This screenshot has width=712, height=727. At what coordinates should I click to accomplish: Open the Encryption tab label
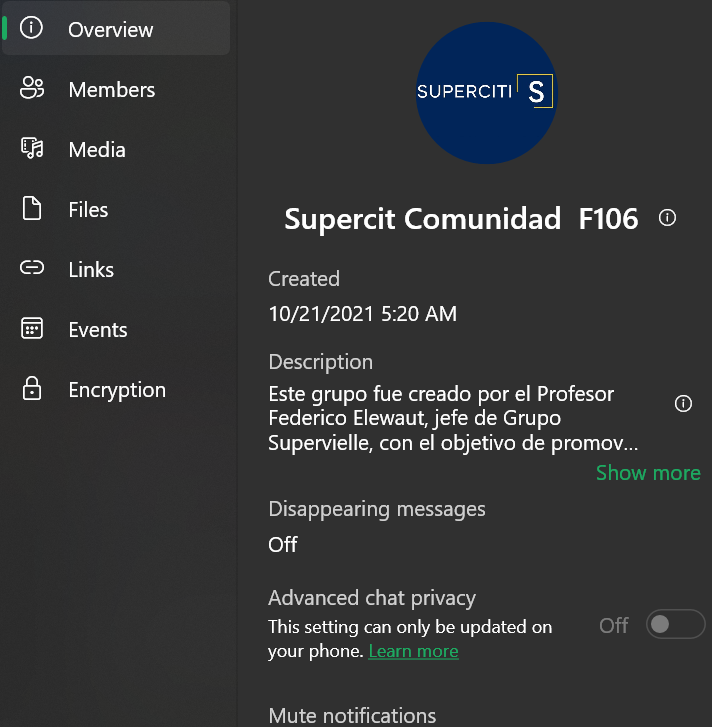[117, 390]
